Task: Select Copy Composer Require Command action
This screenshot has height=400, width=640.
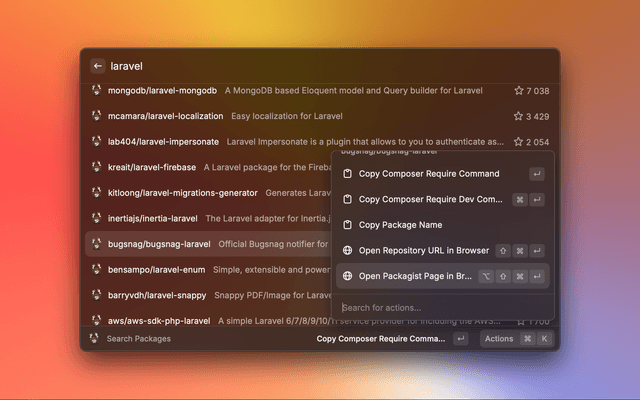Action: pos(428,174)
